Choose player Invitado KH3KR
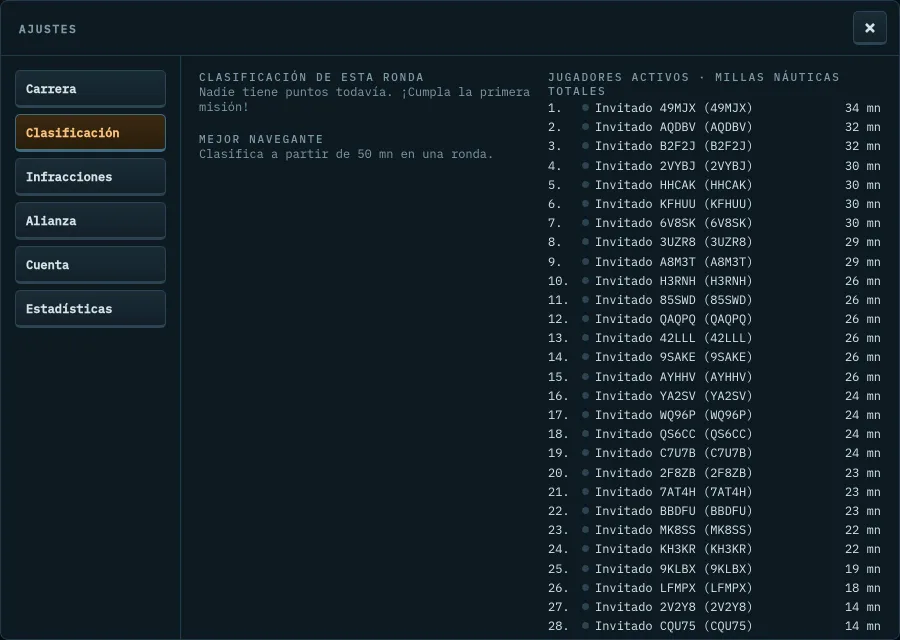900x640 pixels. pyautogui.click(x=714, y=549)
